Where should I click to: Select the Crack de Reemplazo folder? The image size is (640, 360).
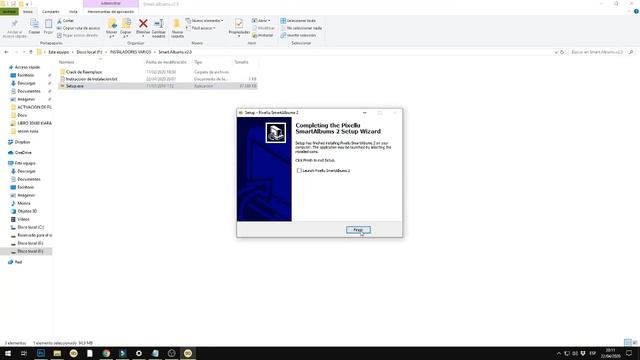point(84,72)
